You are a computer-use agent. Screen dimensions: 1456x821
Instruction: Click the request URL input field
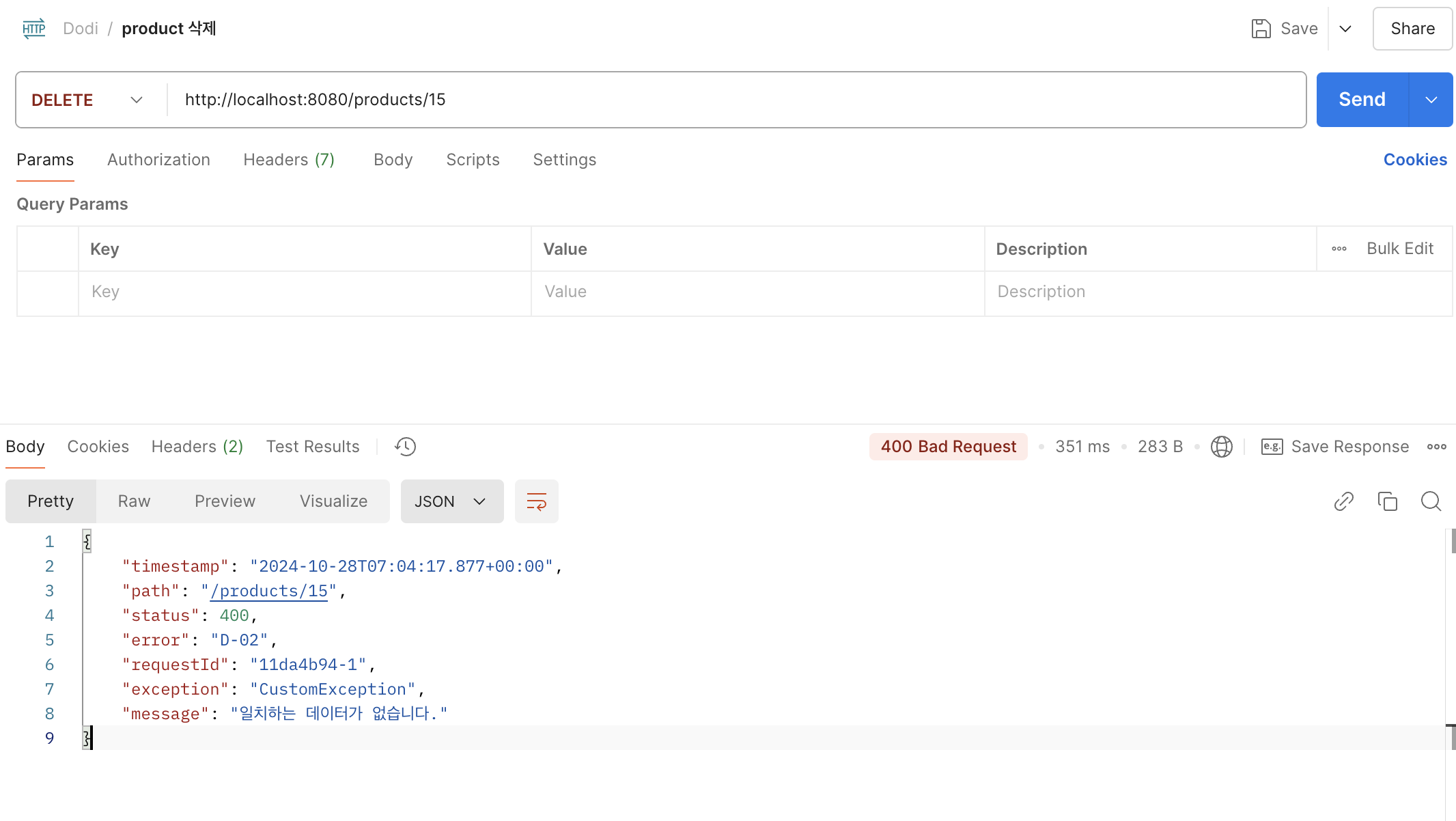point(736,100)
